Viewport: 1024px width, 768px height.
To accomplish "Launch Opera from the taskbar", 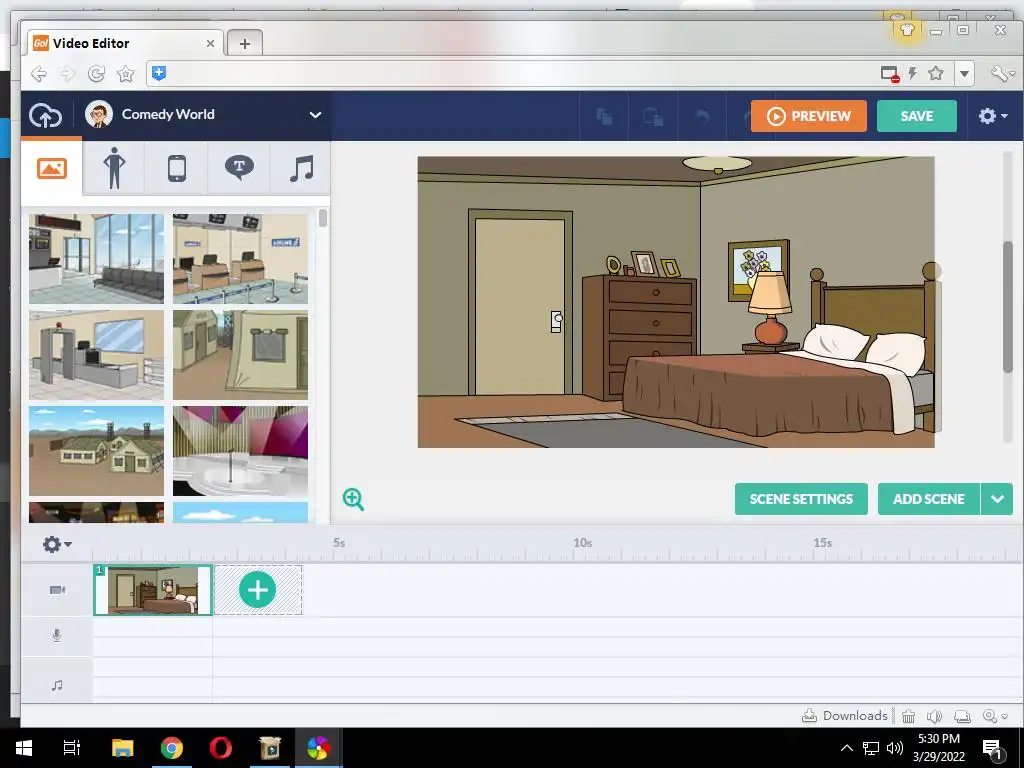I will pyautogui.click(x=221, y=748).
